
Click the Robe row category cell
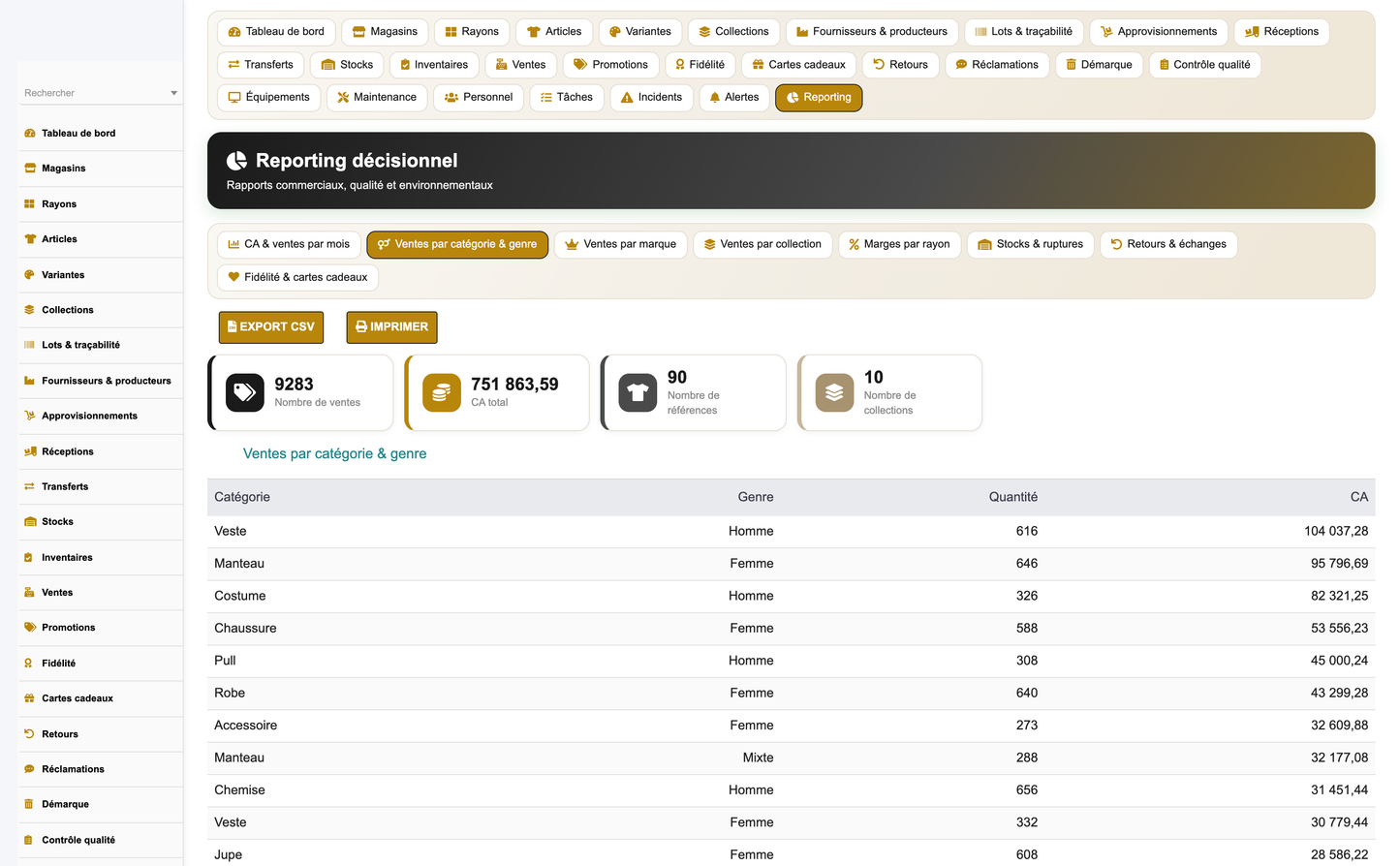pos(230,694)
